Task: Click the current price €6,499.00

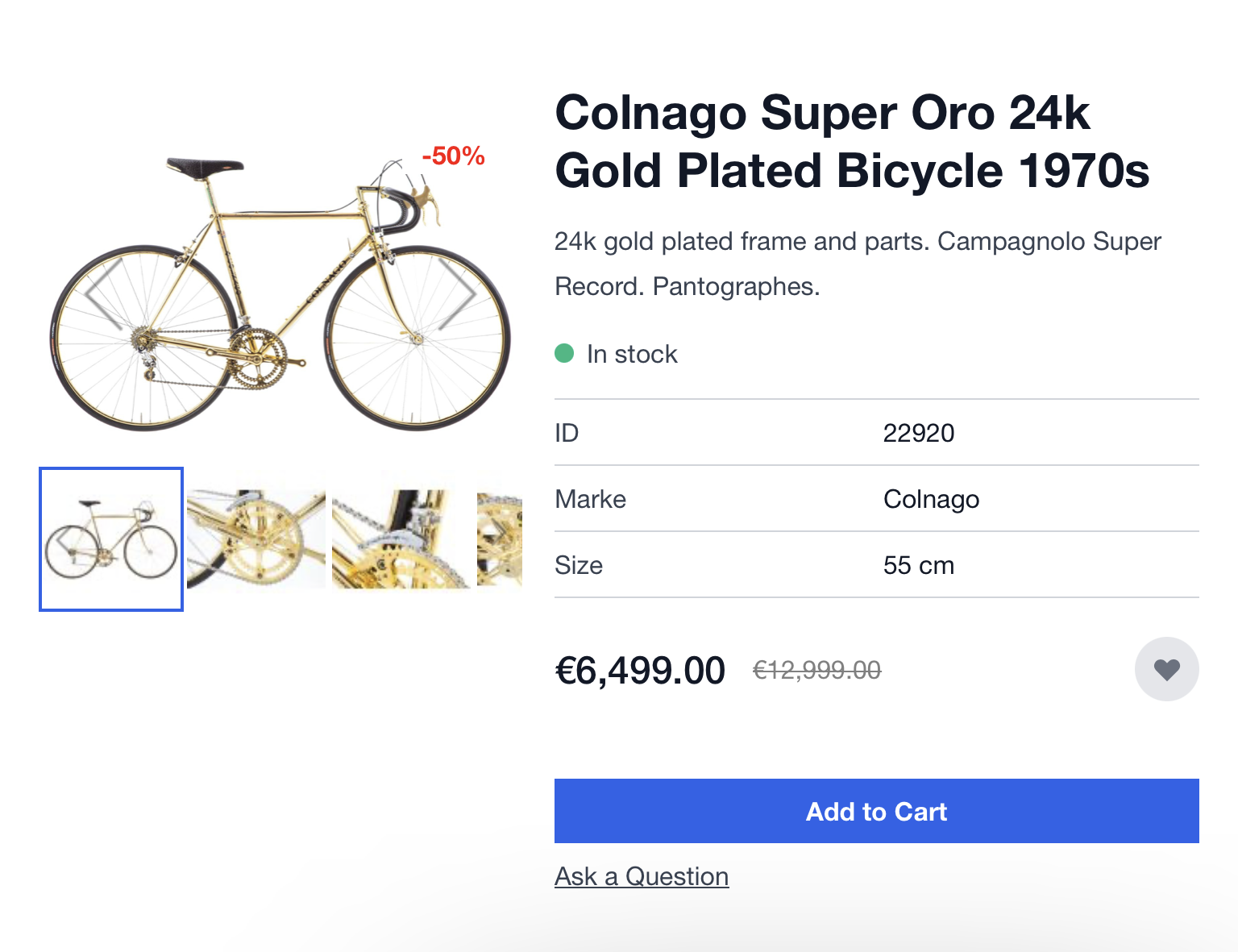Action: pos(640,671)
